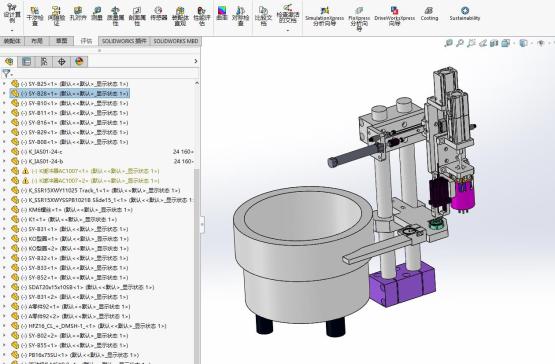Open 比较文档 compare documents
Image resolution: width=555 pixels, height=364 pixels.
tap(263, 16)
